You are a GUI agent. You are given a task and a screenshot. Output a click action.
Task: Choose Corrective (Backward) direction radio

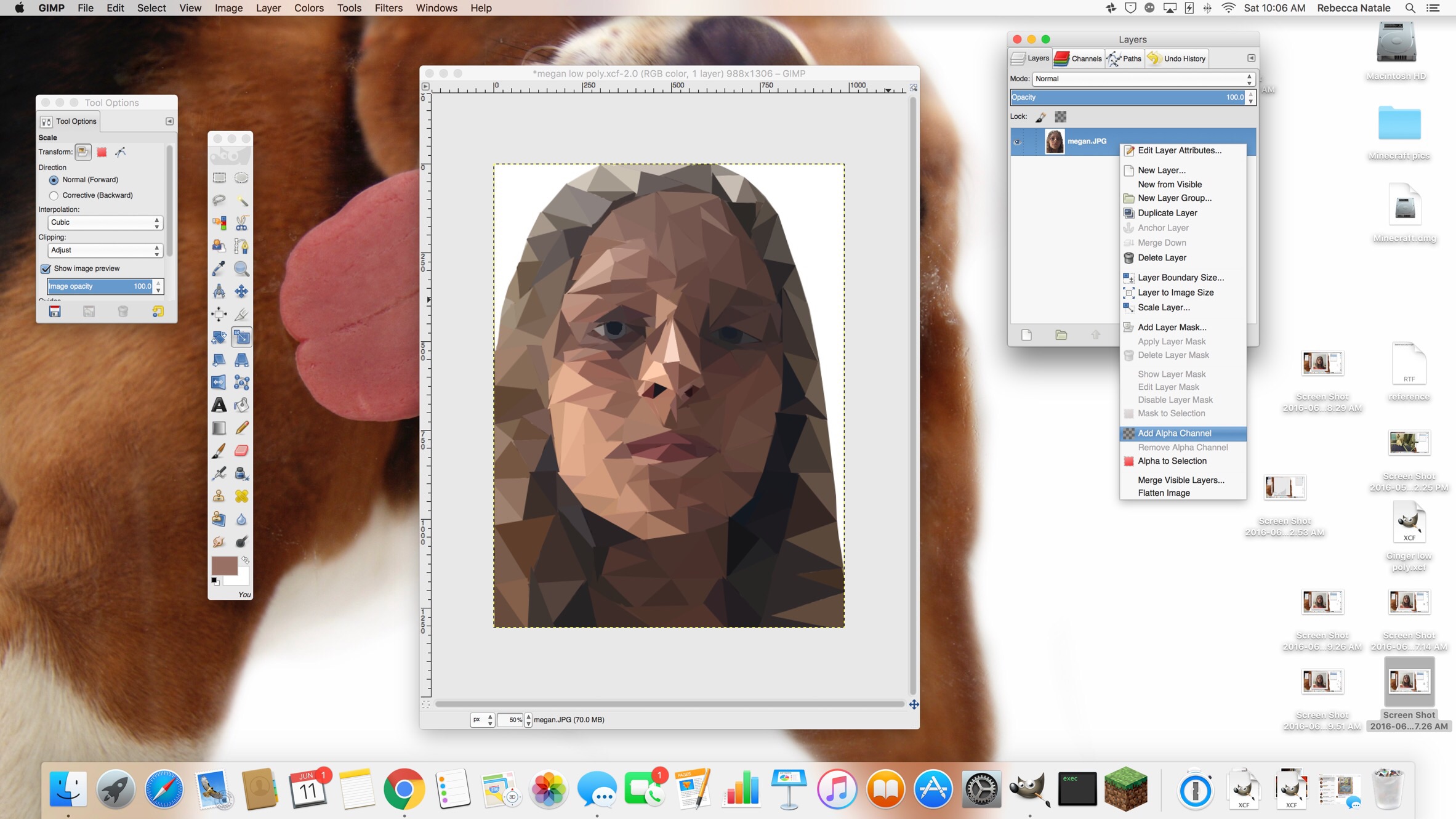(54, 195)
